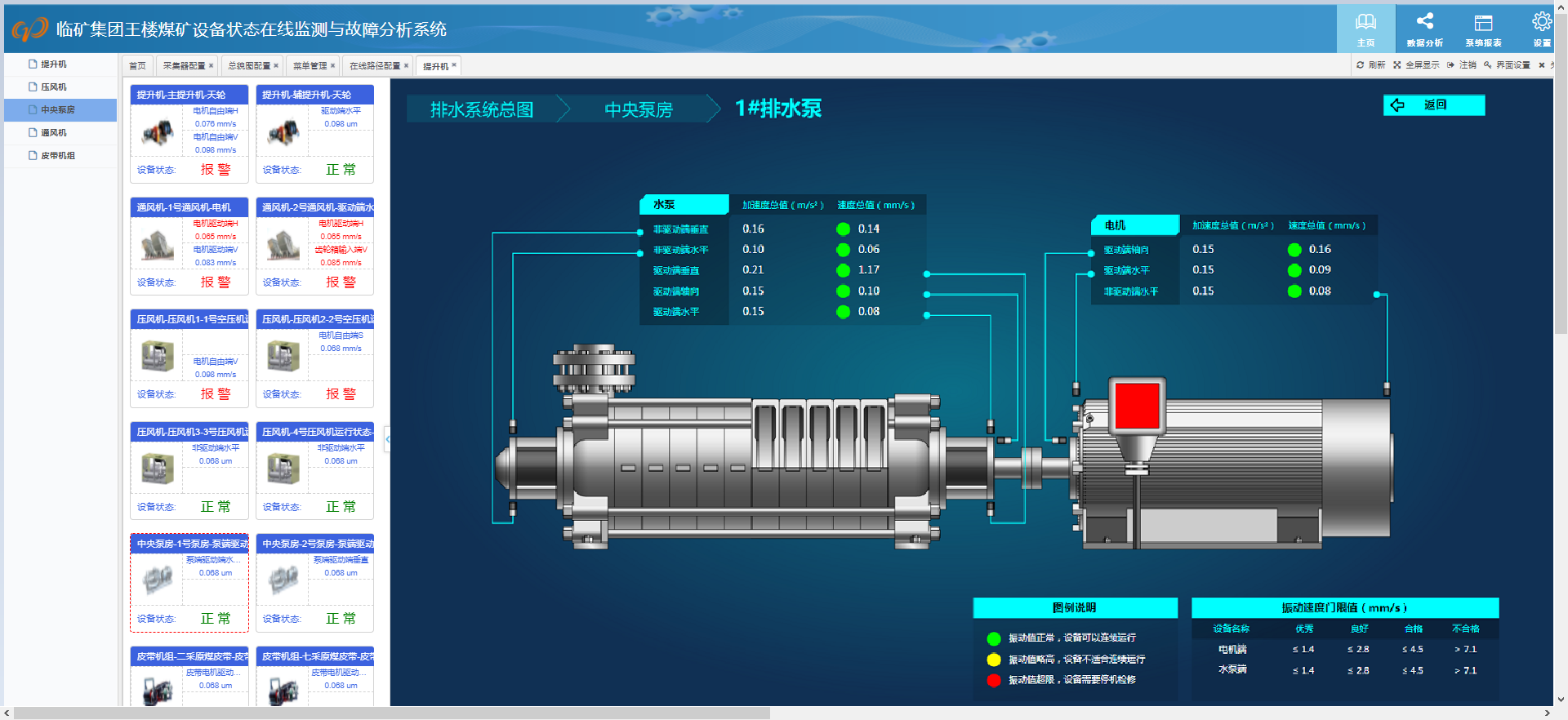The width and height of the screenshot is (1568, 720).
Task: Click the back arrow icon beside 返回
Action: (x=1397, y=105)
